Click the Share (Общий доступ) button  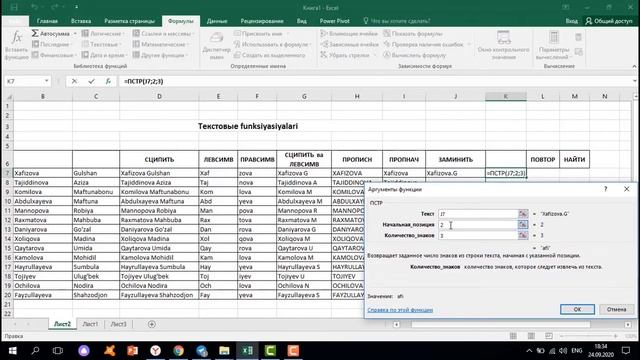609,21
